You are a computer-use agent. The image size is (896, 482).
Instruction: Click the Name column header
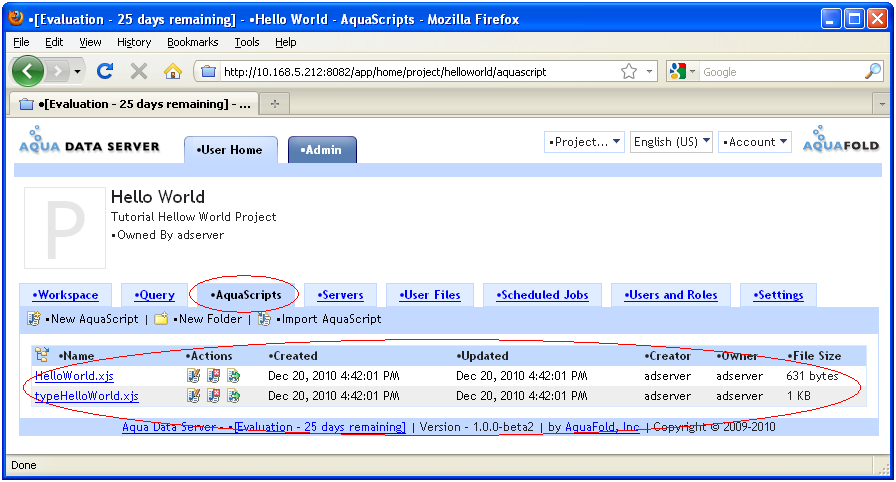[x=76, y=356]
